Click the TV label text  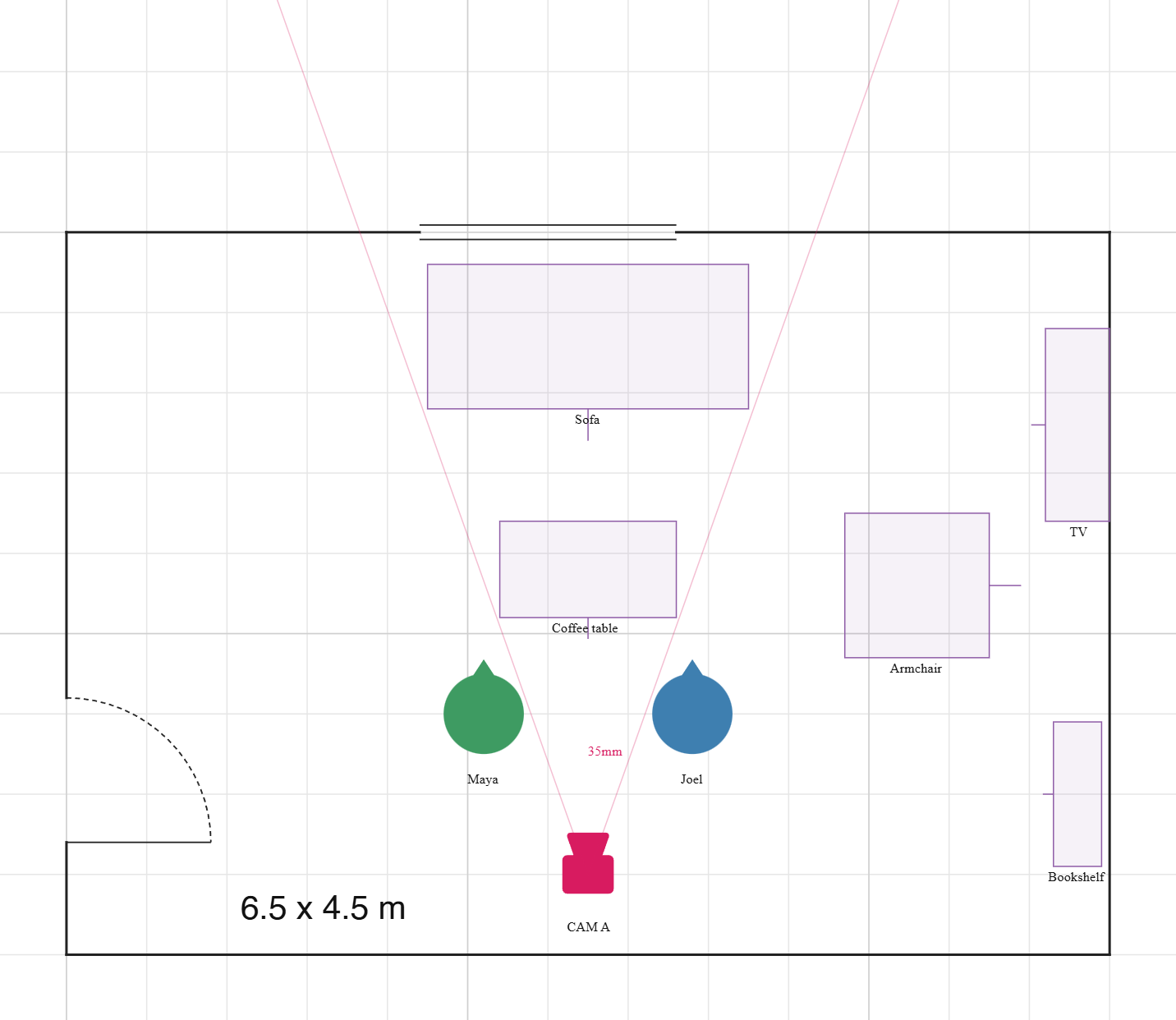click(x=1078, y=532)
